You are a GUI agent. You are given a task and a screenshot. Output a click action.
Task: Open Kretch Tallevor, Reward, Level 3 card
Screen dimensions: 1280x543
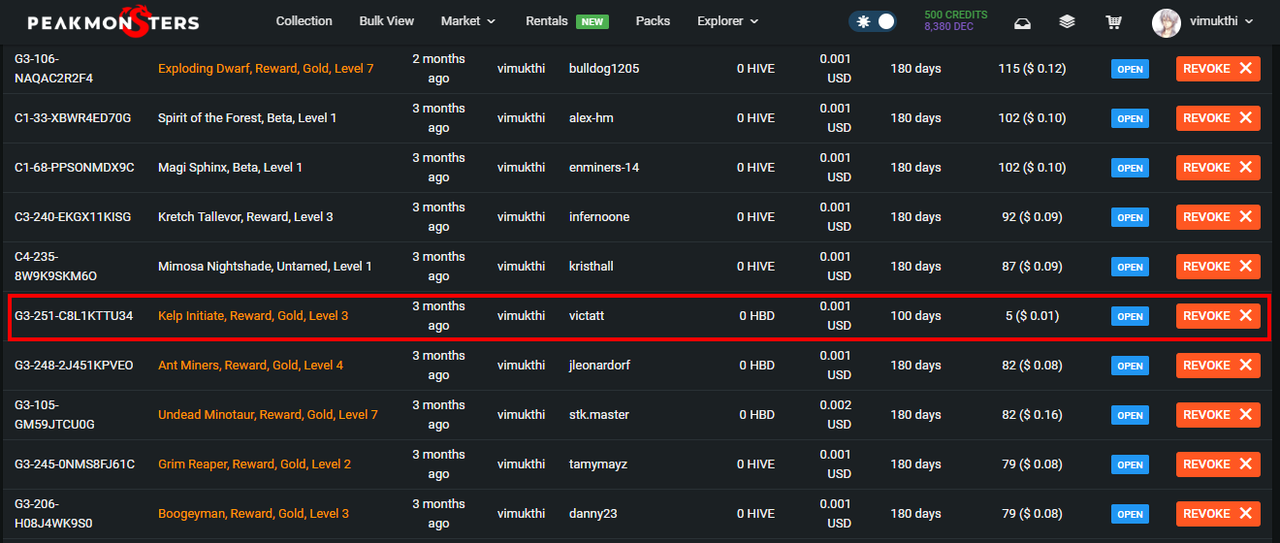246,217
